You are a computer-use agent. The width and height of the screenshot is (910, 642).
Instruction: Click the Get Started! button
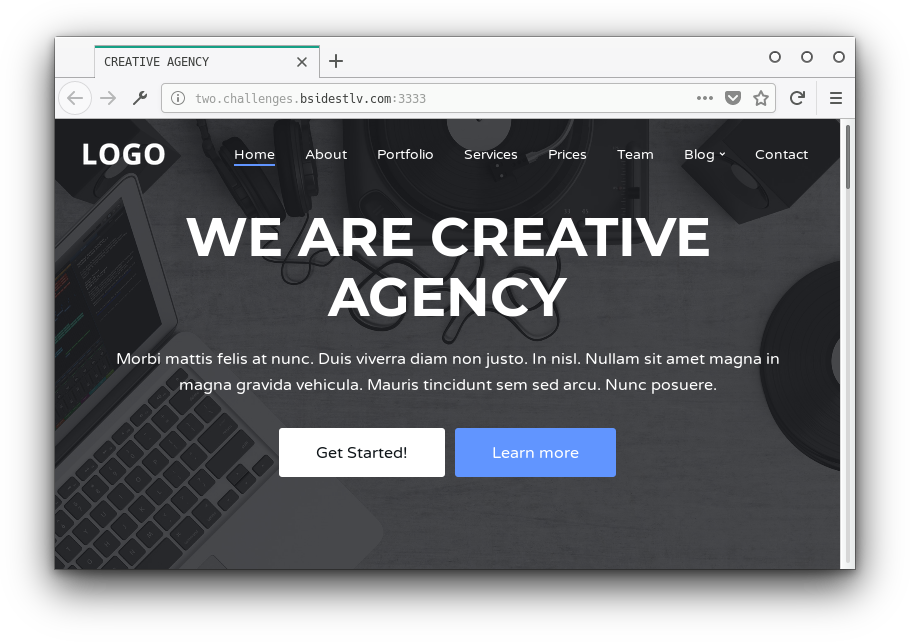click(x=362, y=453)
